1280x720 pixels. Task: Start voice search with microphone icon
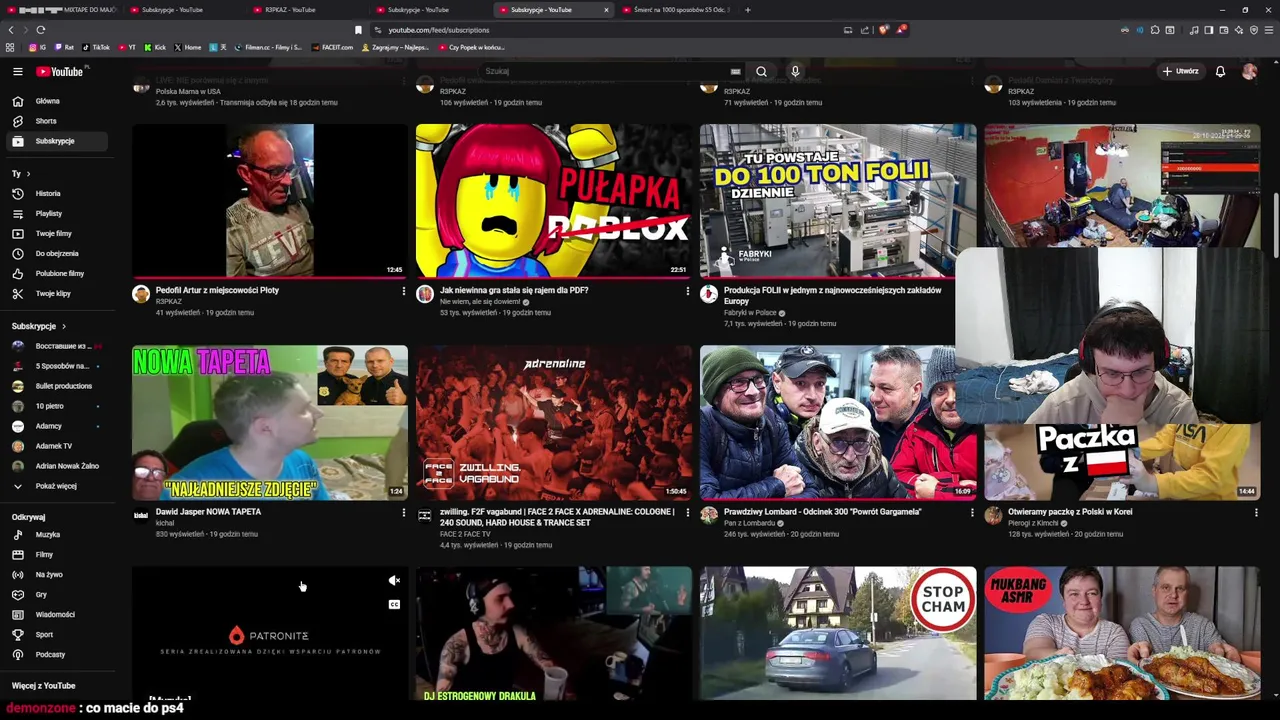click(795, 71)
